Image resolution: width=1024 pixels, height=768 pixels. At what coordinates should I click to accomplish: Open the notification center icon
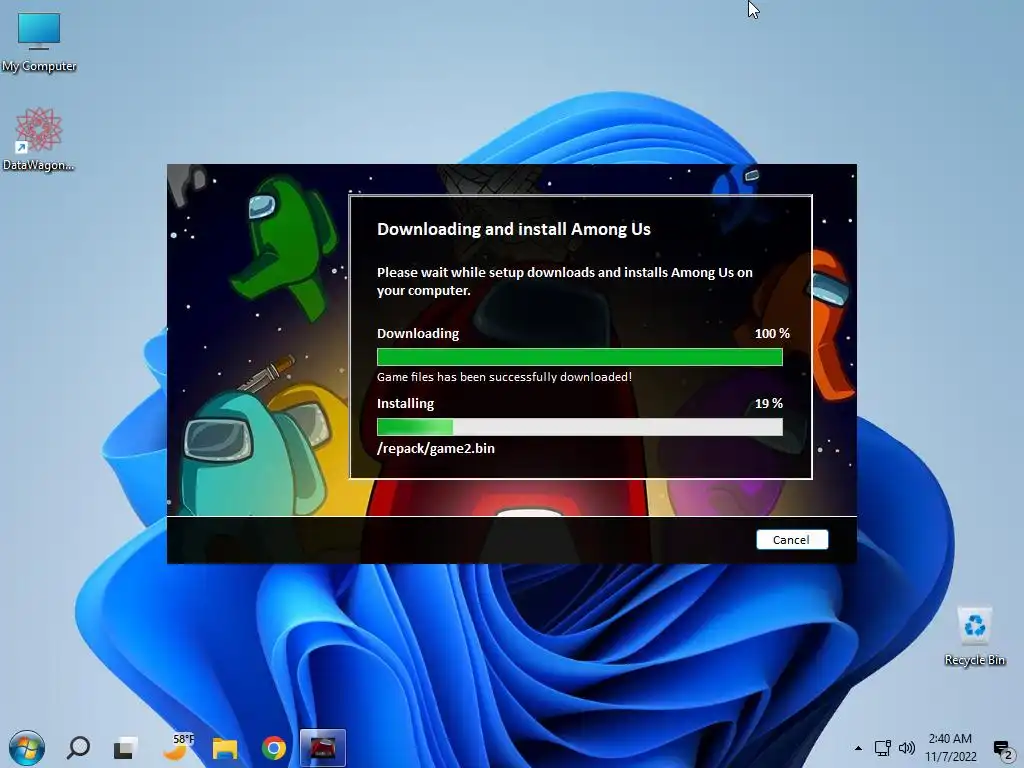[x=1002, y=749]
